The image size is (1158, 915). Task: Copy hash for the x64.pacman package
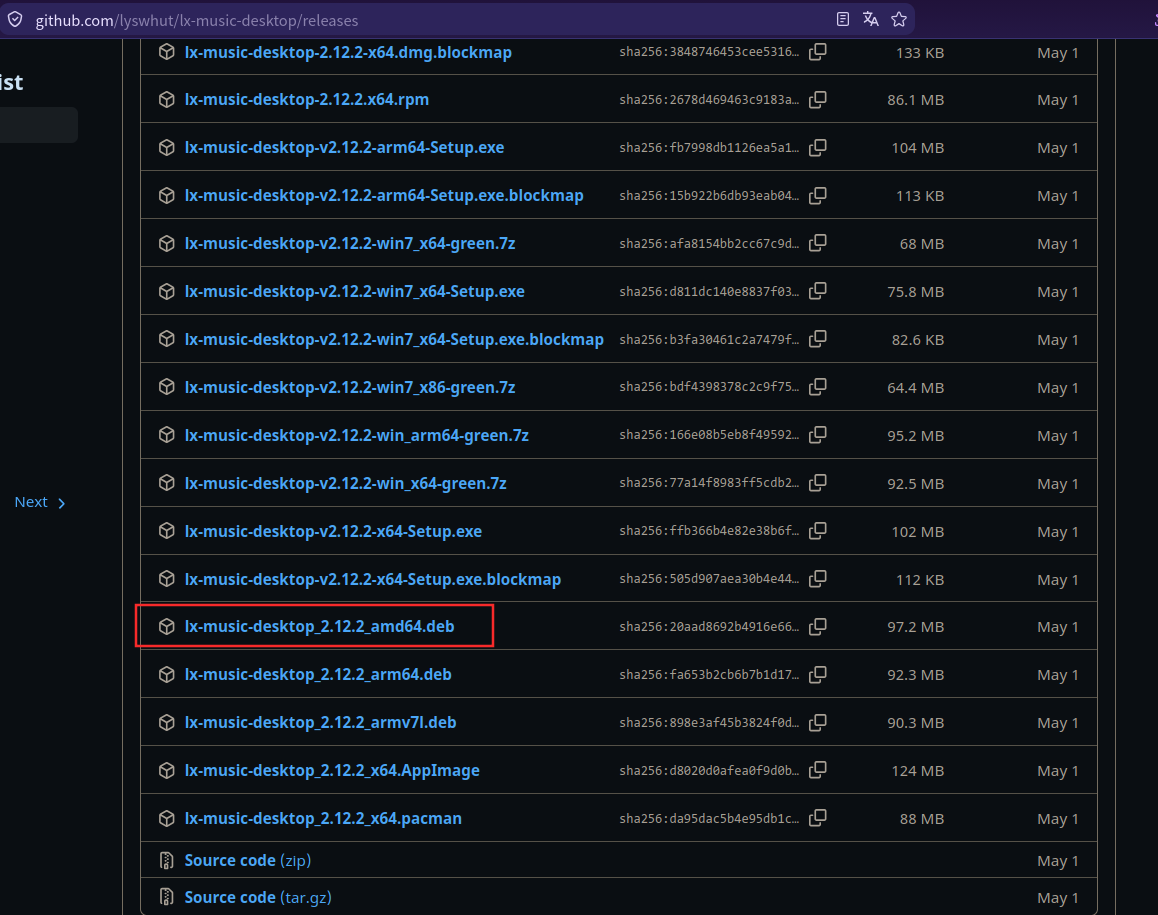point(818,818)
